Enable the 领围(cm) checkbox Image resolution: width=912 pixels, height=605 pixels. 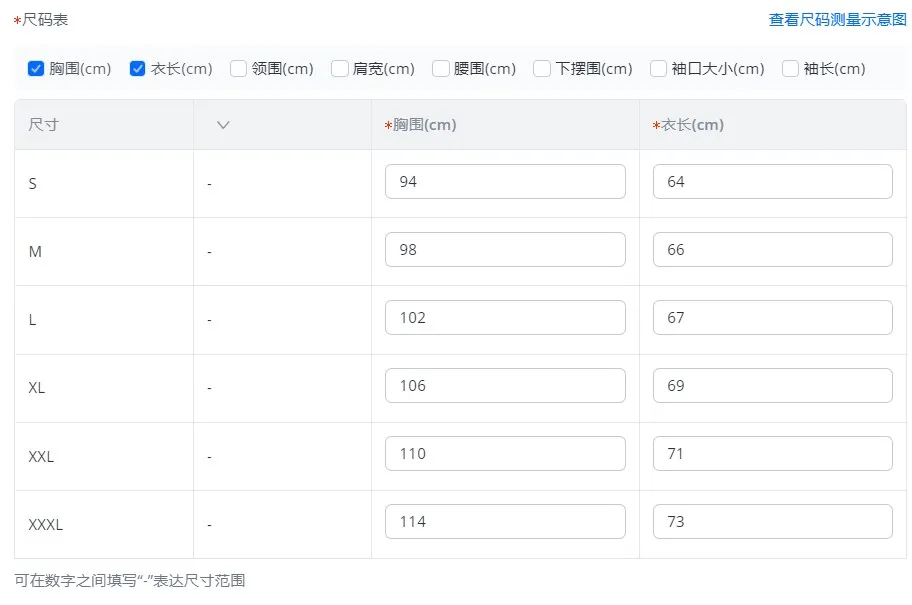(x=238, y=69)
